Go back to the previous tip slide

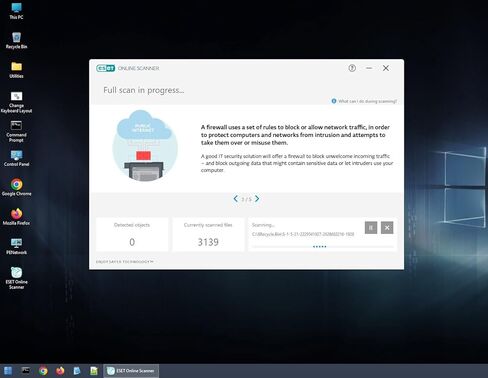[x=236, y=199]
